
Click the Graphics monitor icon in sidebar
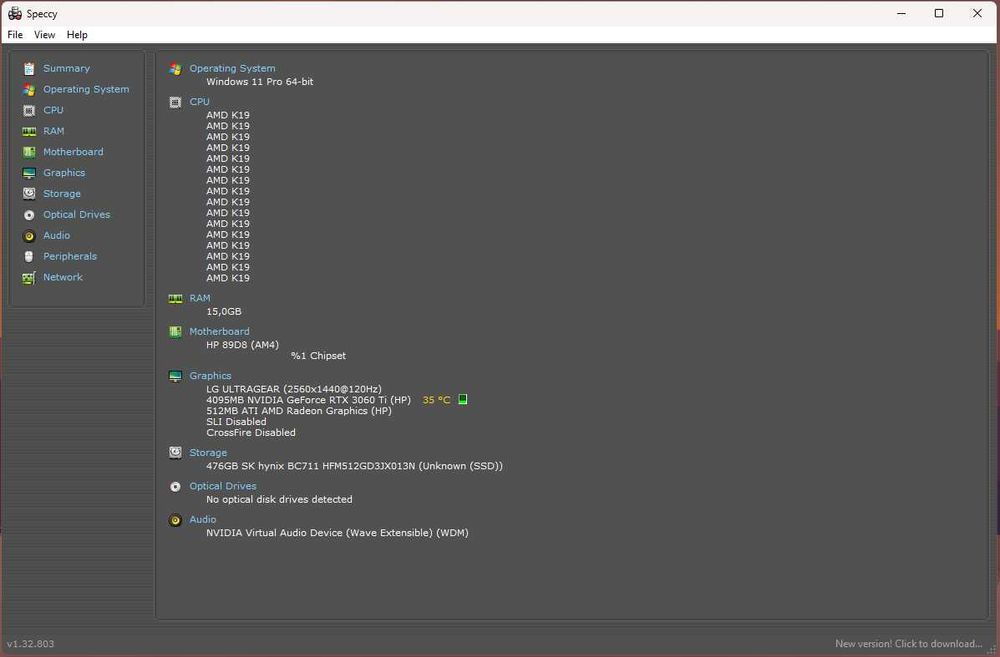coord(29,173)
